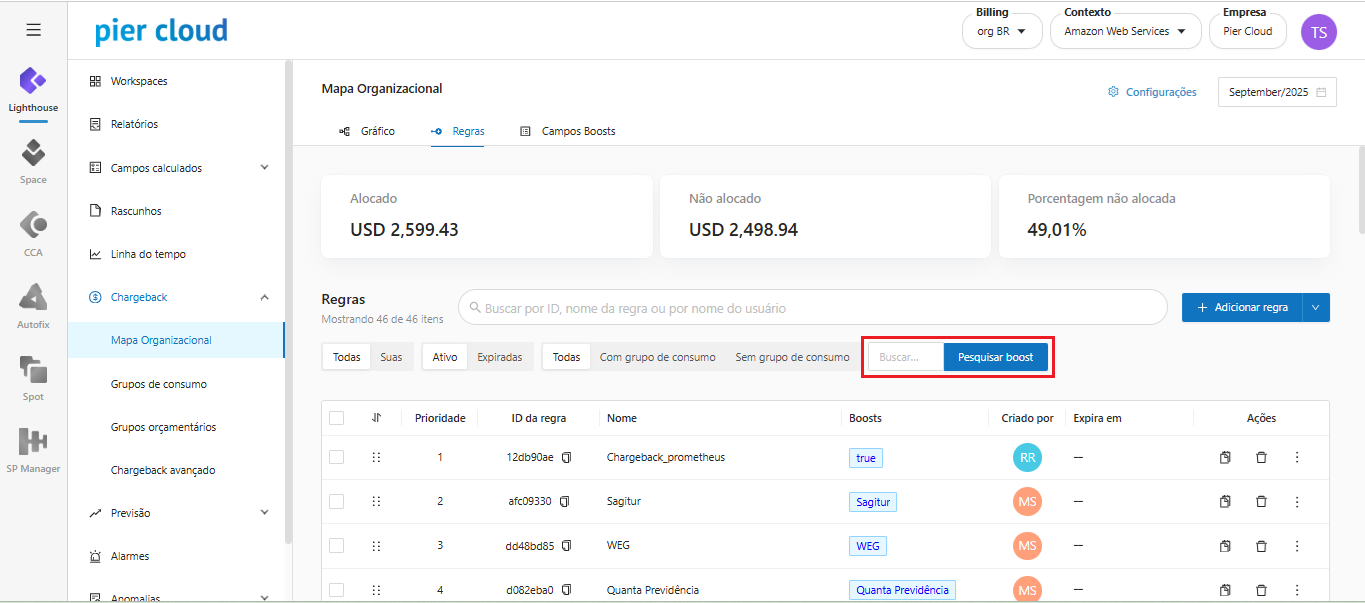This screenshot has height=603, width=1365.
Task: Check the Chargeback_prometheus rule checkbox
Action: pyautogui.click(x=337, y=457)
